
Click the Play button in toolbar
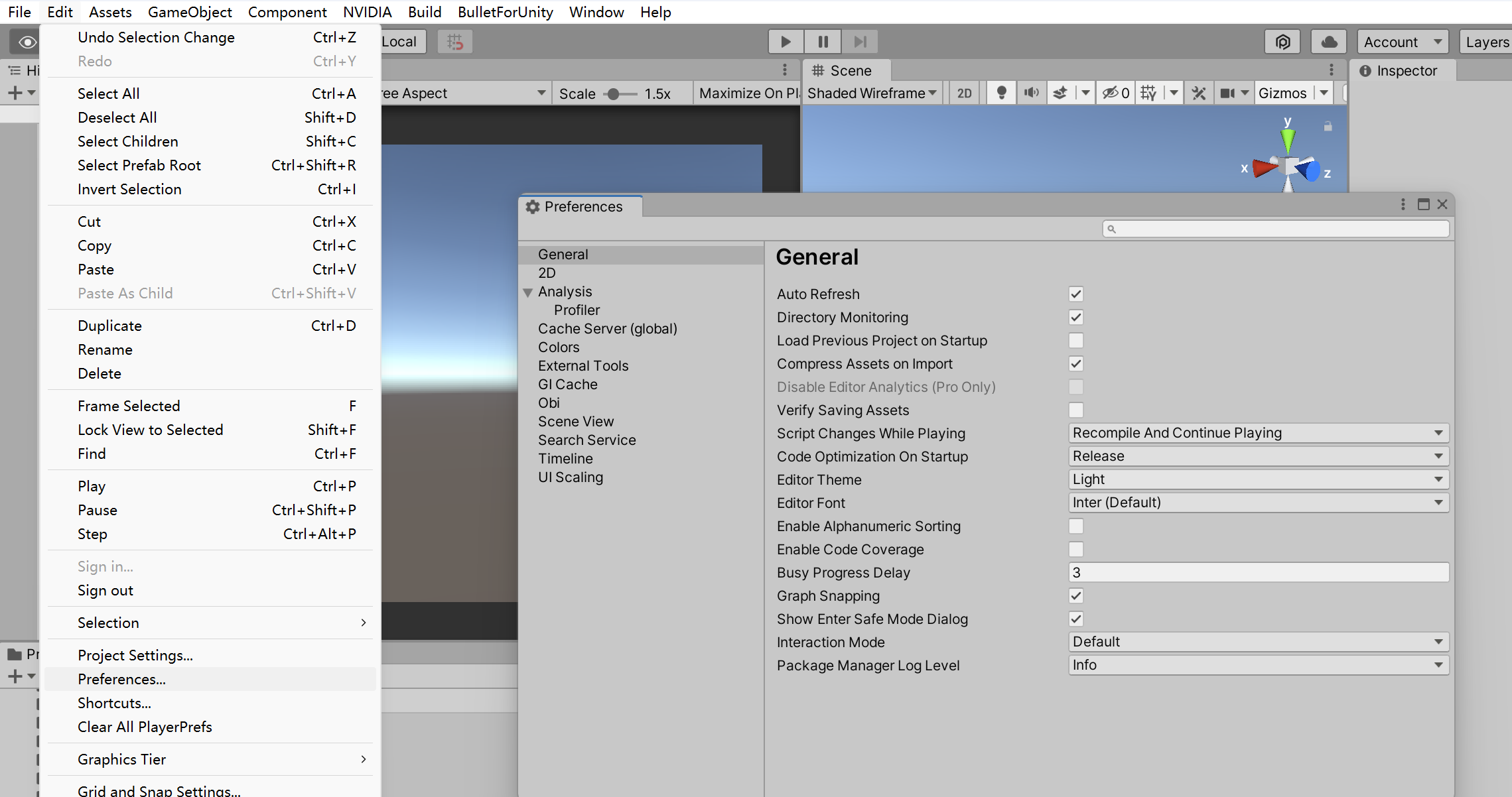pyautogui.click(x=786, y=42)
